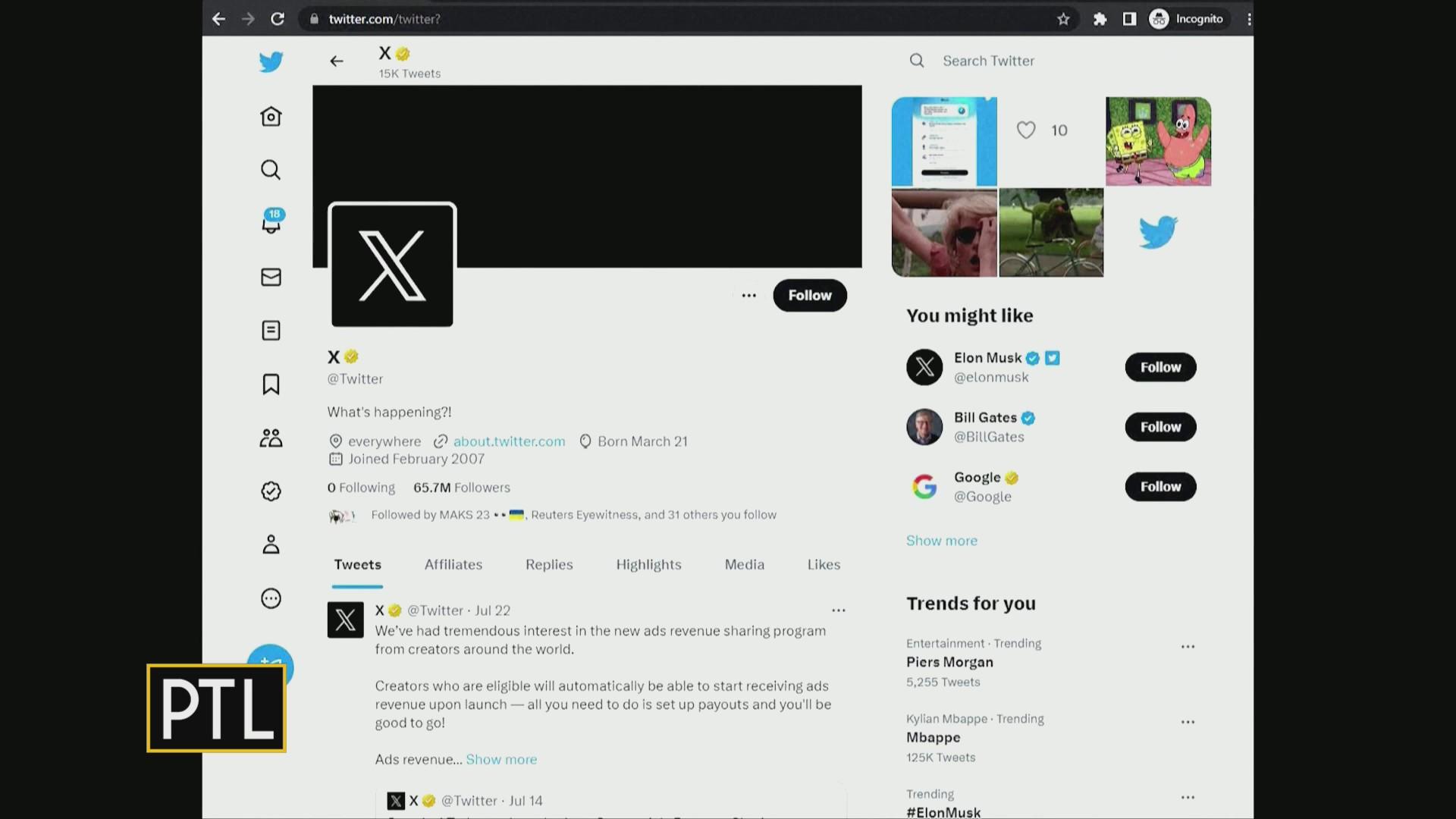Open the Verified badge icon in sidebar

click(271, 491)
